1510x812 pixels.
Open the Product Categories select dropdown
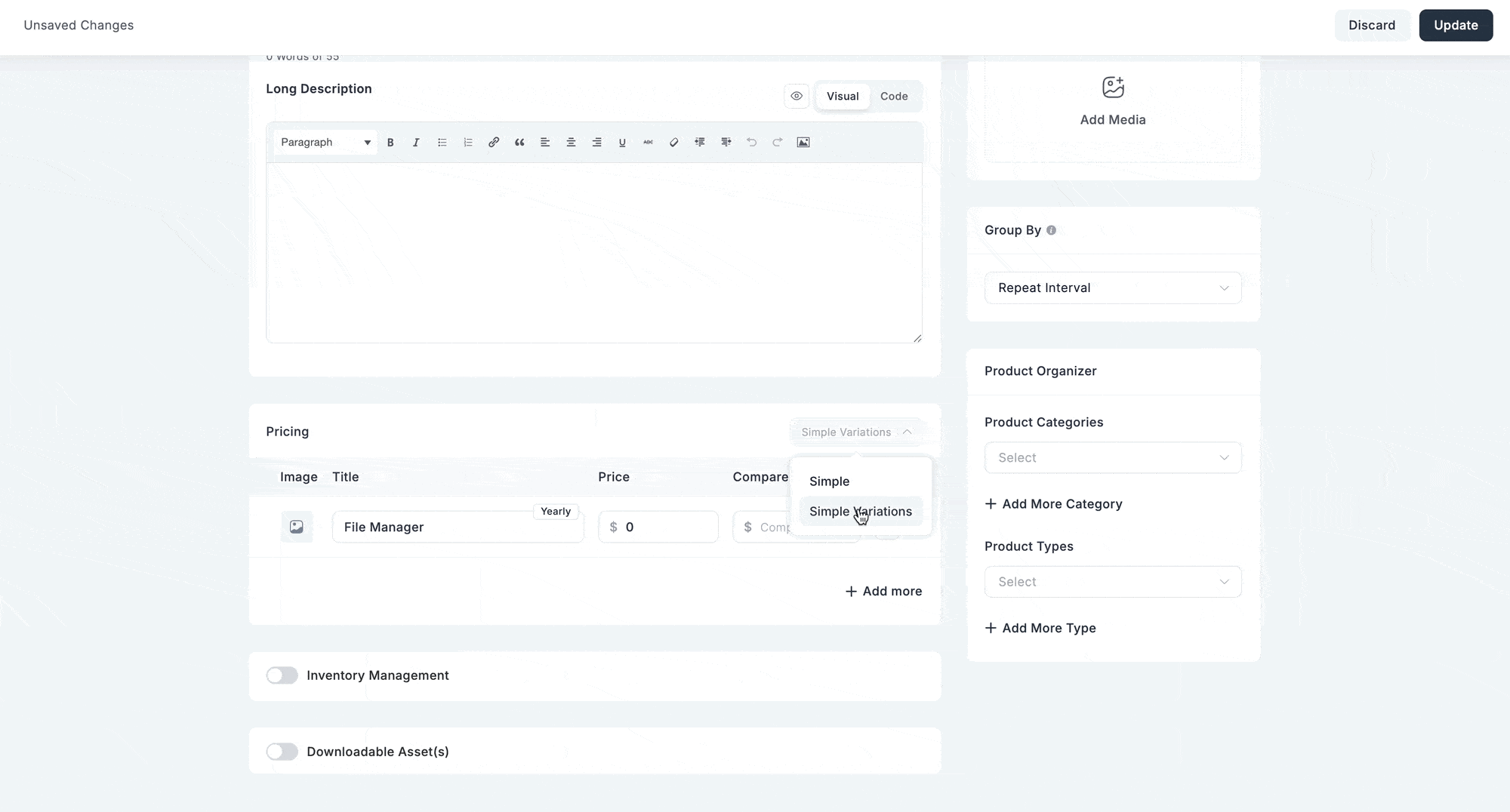(x=1112, y=458)
